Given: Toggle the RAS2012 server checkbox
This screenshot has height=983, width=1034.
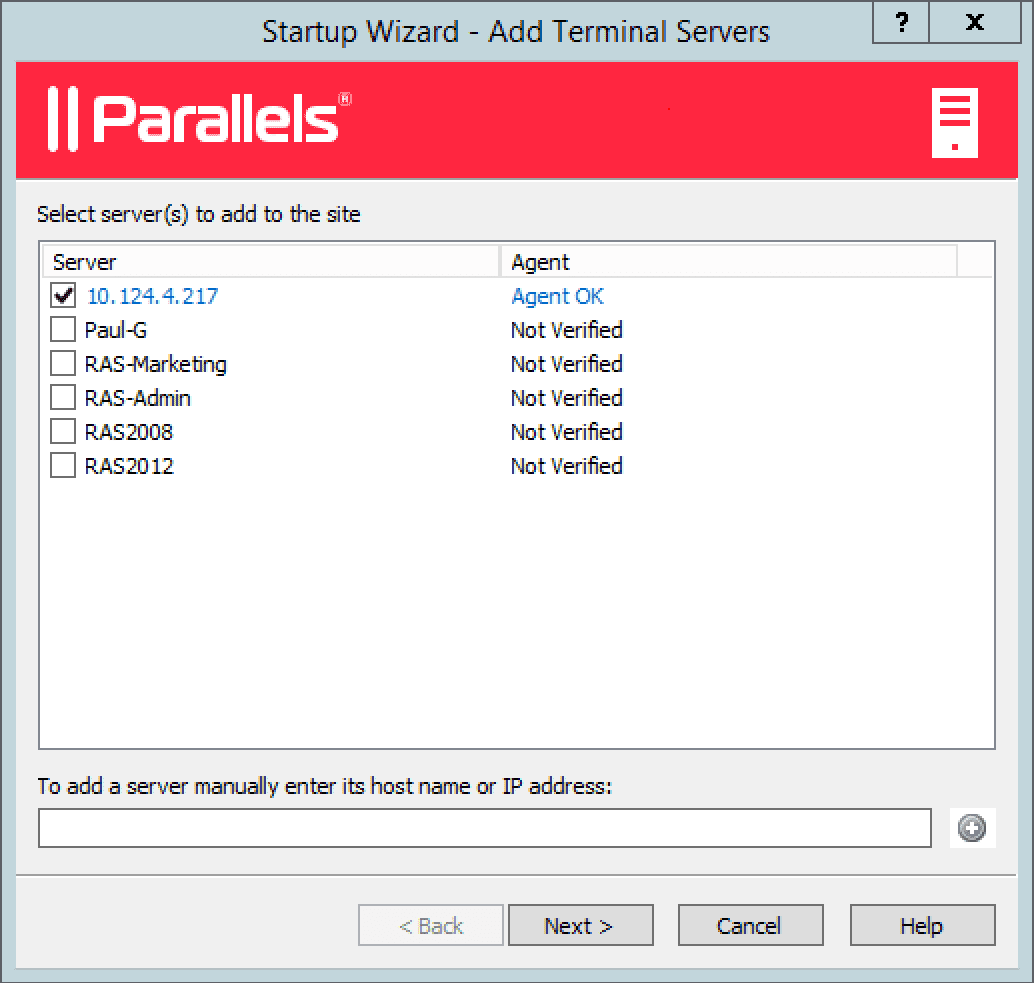Looking at the screenshot, I should (63, 466).
